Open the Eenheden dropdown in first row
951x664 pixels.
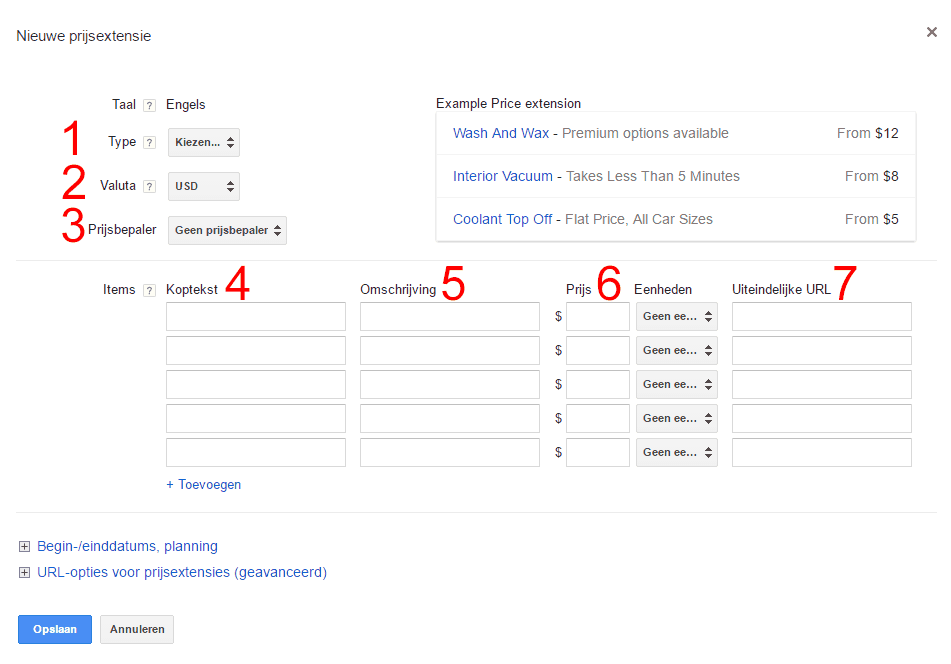[676, 317]
